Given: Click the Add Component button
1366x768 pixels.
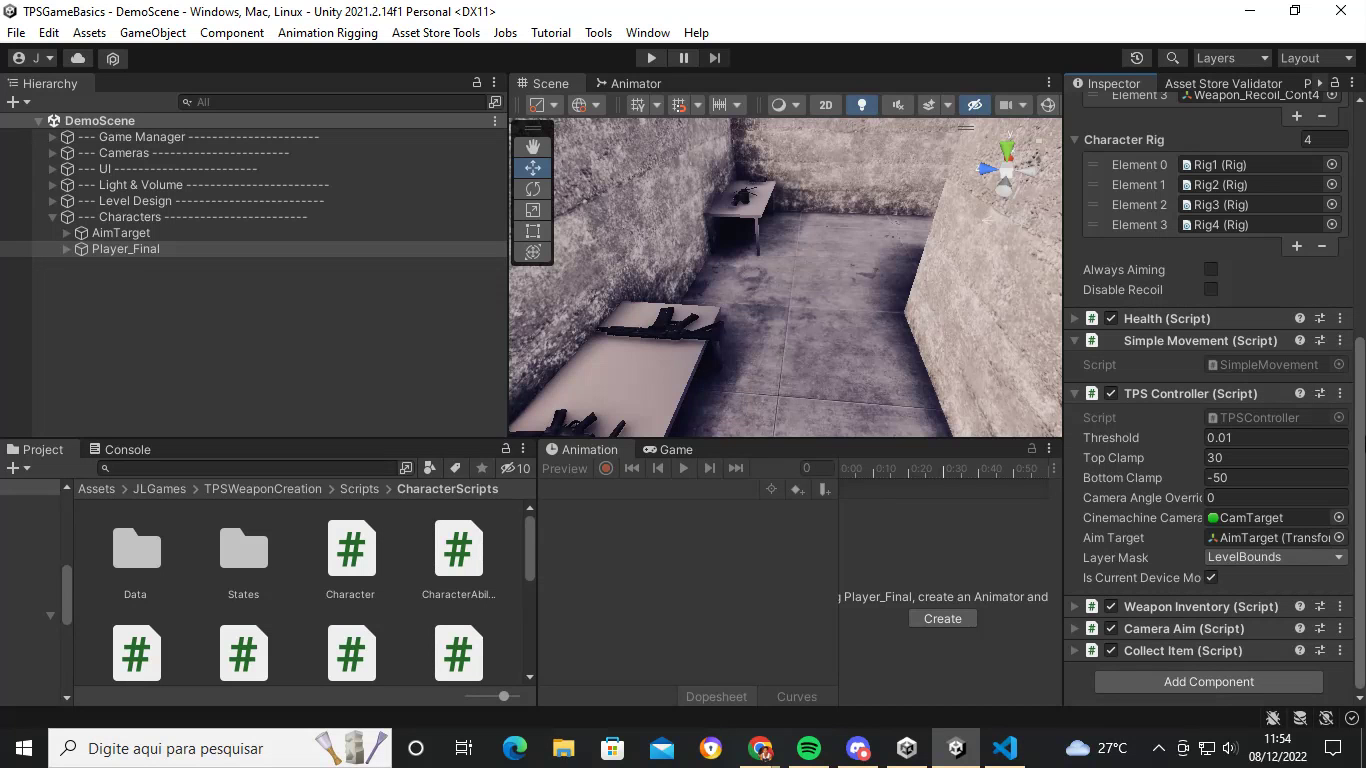Looking at the screenshot, I should [x=1208, y=681].
